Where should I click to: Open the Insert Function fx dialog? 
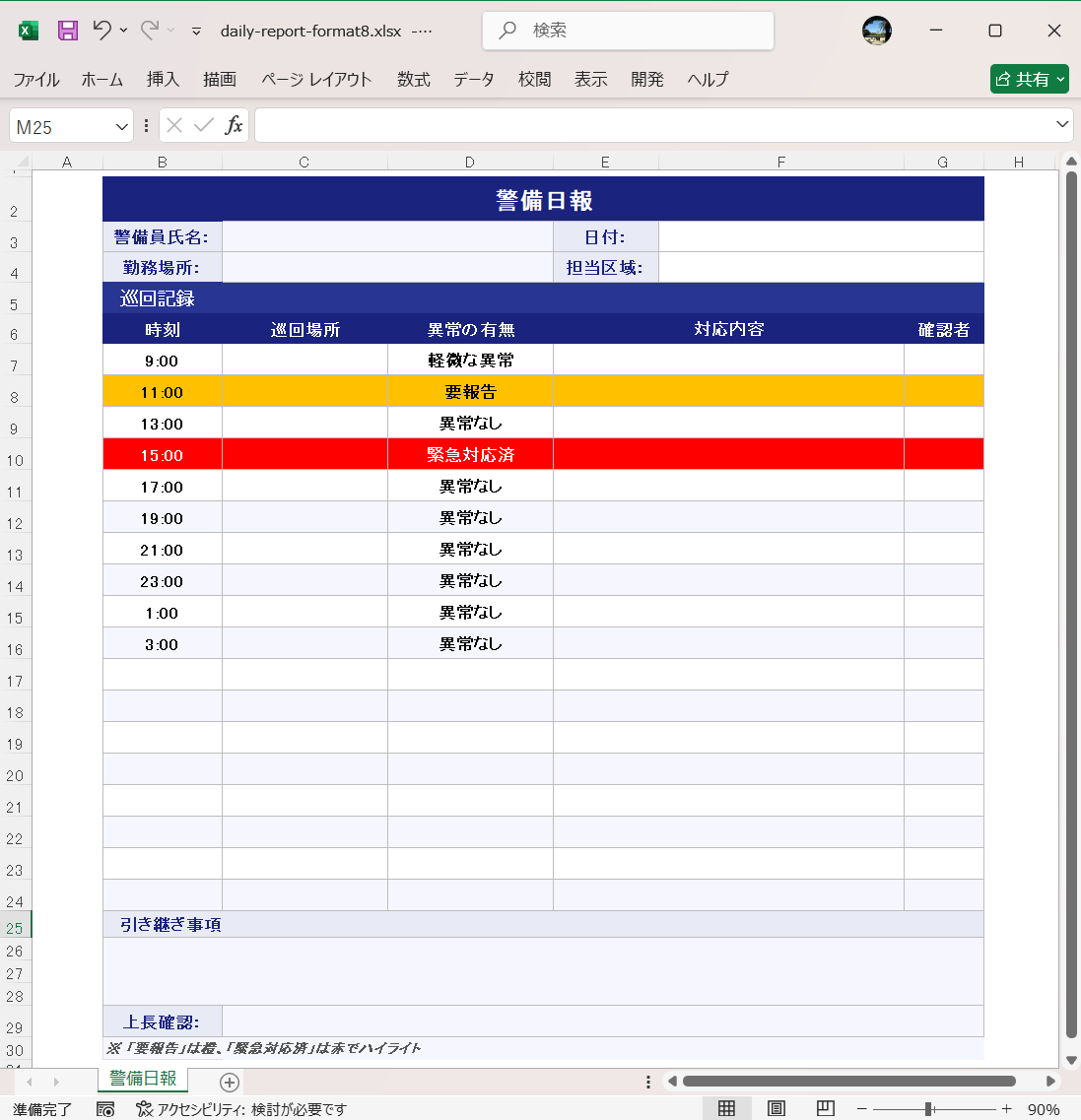[234, 126]
